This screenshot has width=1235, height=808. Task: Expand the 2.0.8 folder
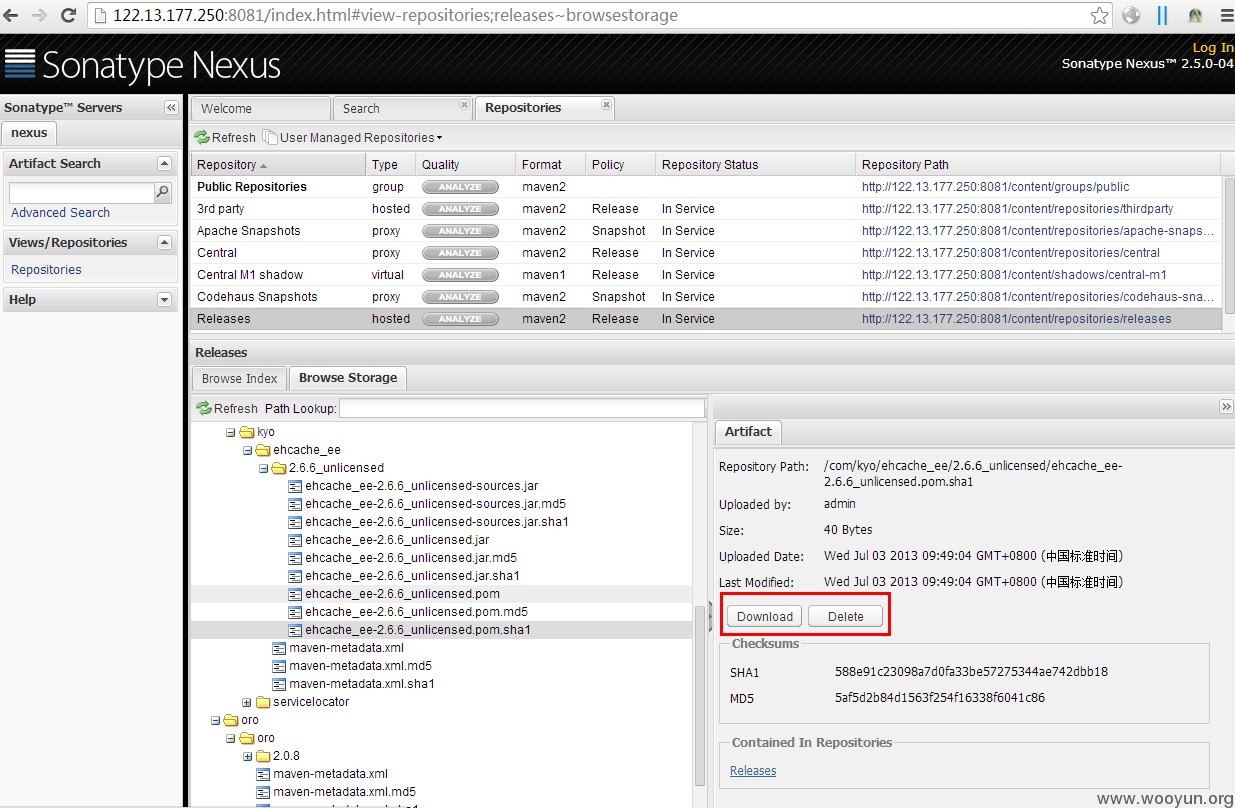[247, 756]
